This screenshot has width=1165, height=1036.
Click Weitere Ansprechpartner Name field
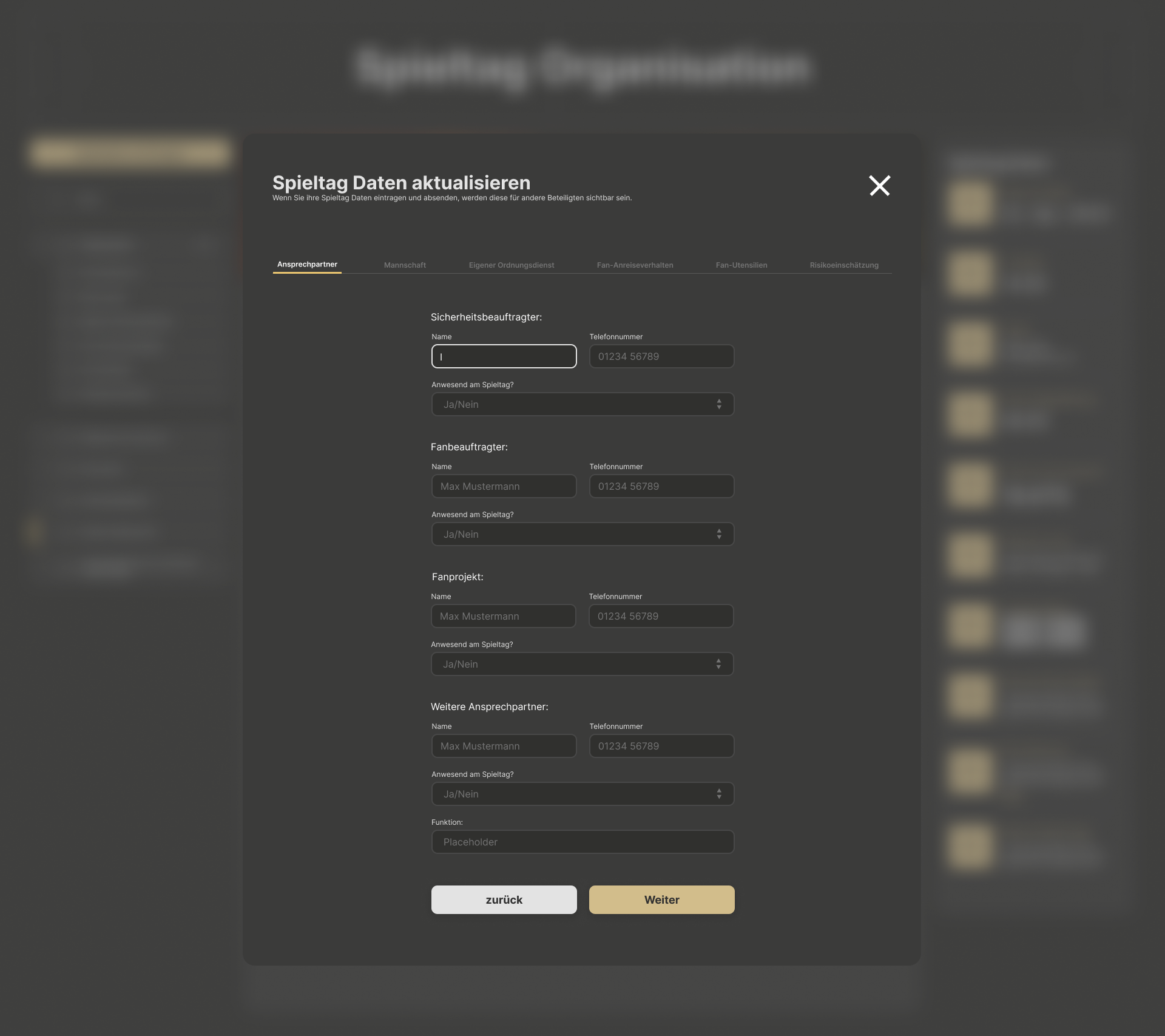[x=504, y=746]
